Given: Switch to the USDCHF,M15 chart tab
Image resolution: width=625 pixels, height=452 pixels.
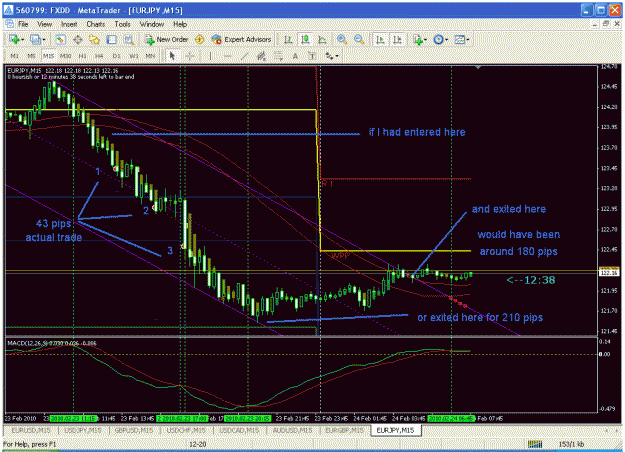Looking at the screenshot, I should point(186,430).
